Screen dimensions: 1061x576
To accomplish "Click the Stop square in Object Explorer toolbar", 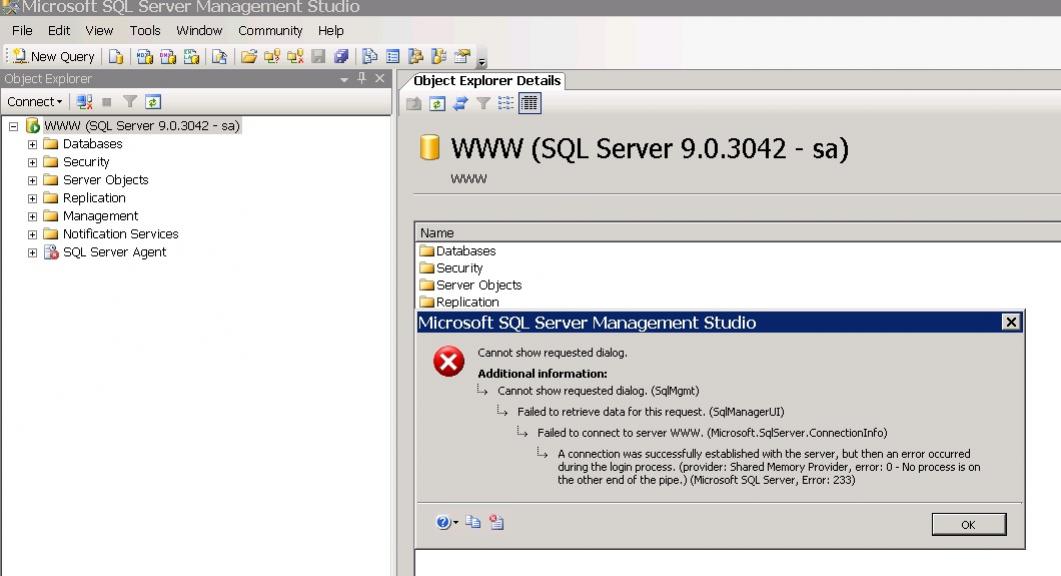I will coord(106,102).
